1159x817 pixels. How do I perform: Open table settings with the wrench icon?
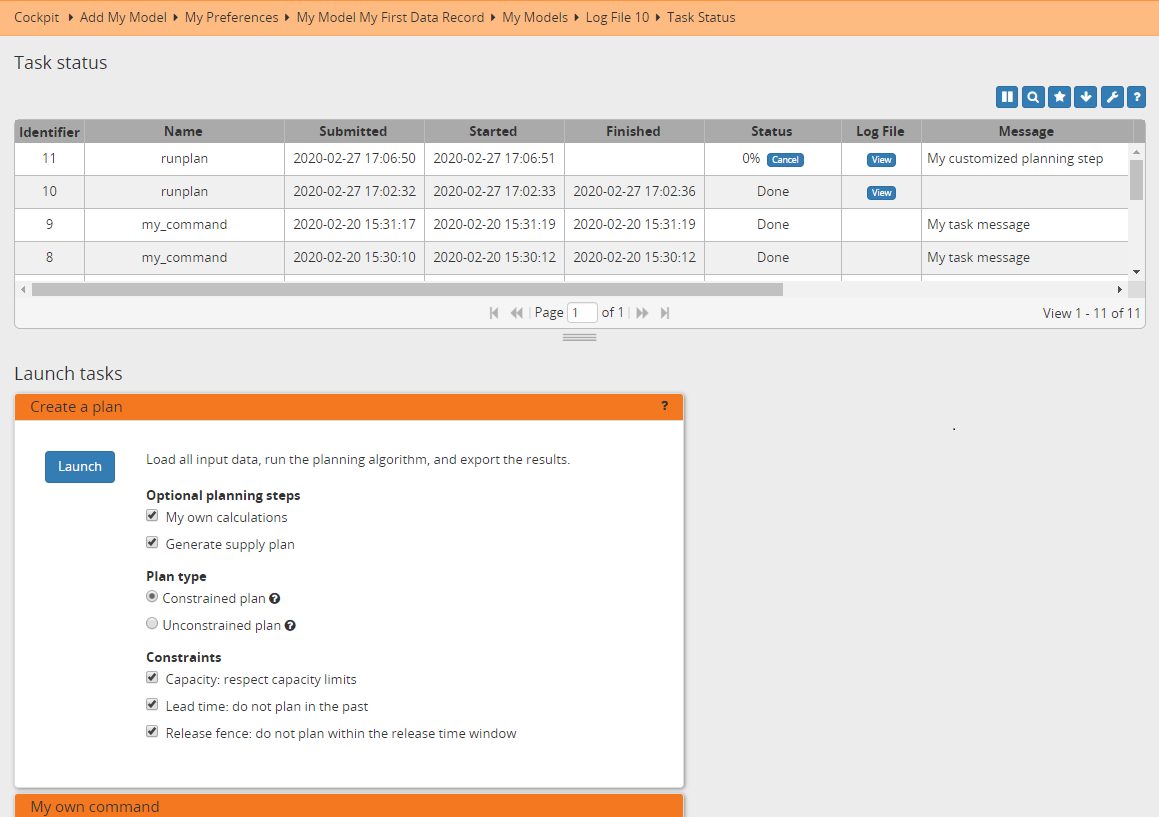tap(1111, 96)
